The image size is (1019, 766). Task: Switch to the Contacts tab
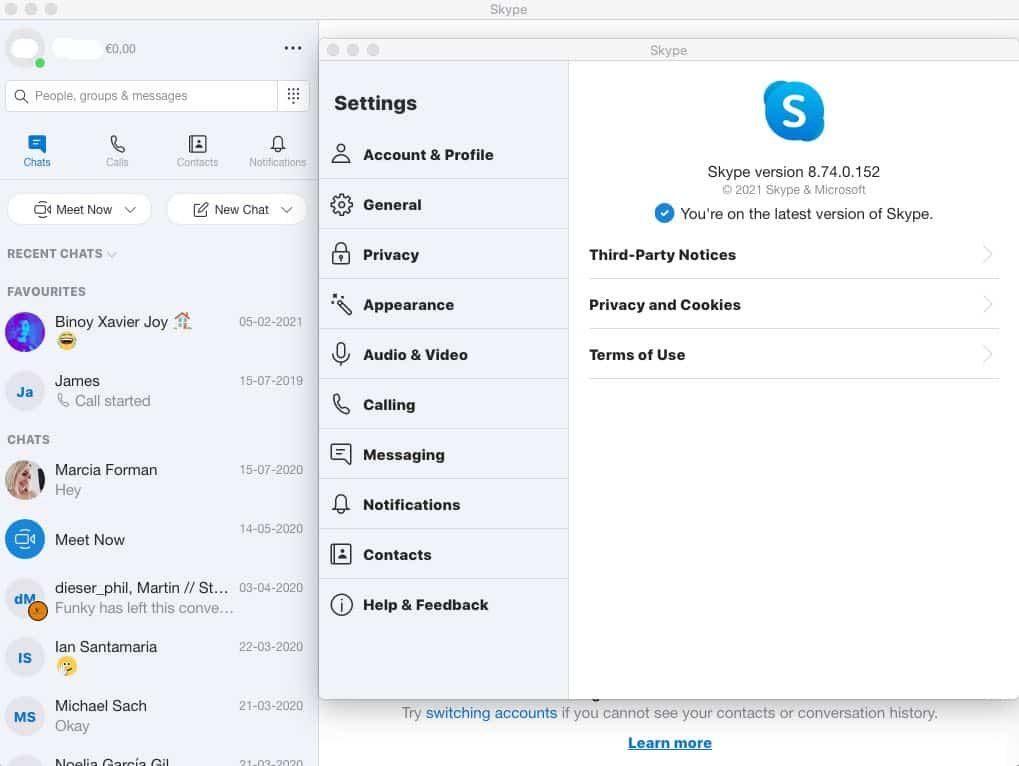click(x=197, y=151)
